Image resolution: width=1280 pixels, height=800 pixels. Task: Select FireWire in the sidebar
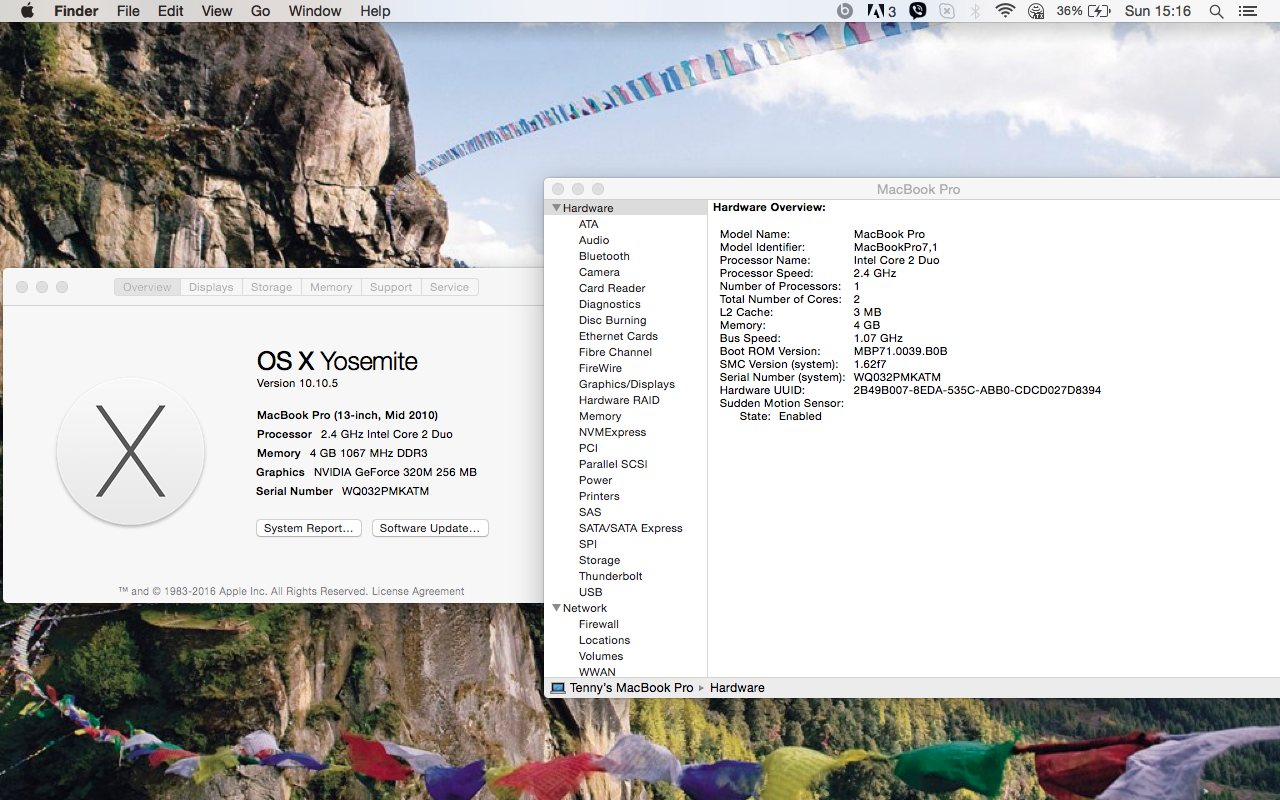click(600, 368)
